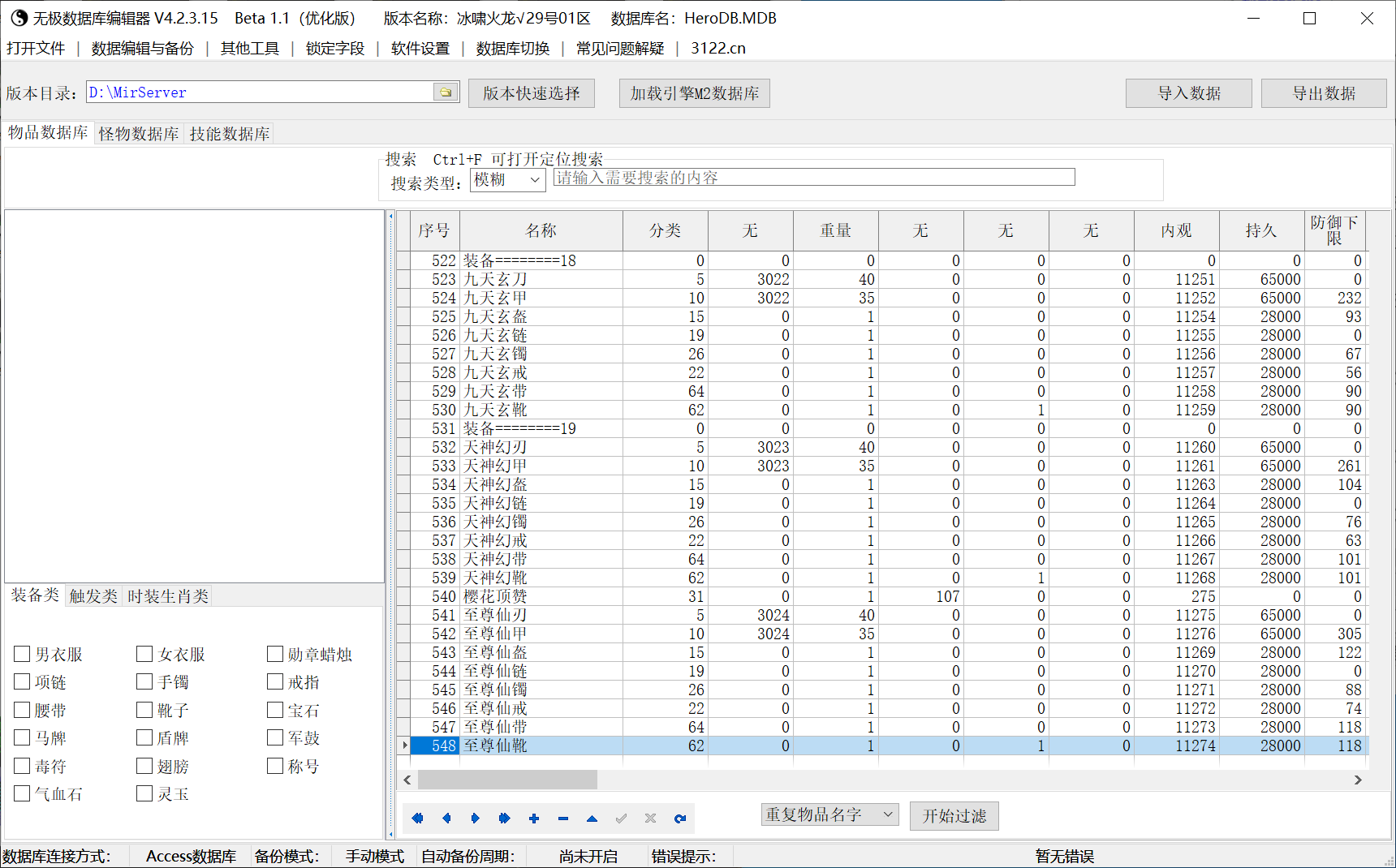Focus the search content input field
This screenshot has width=1396, height=868.
[x=814, y=178]
